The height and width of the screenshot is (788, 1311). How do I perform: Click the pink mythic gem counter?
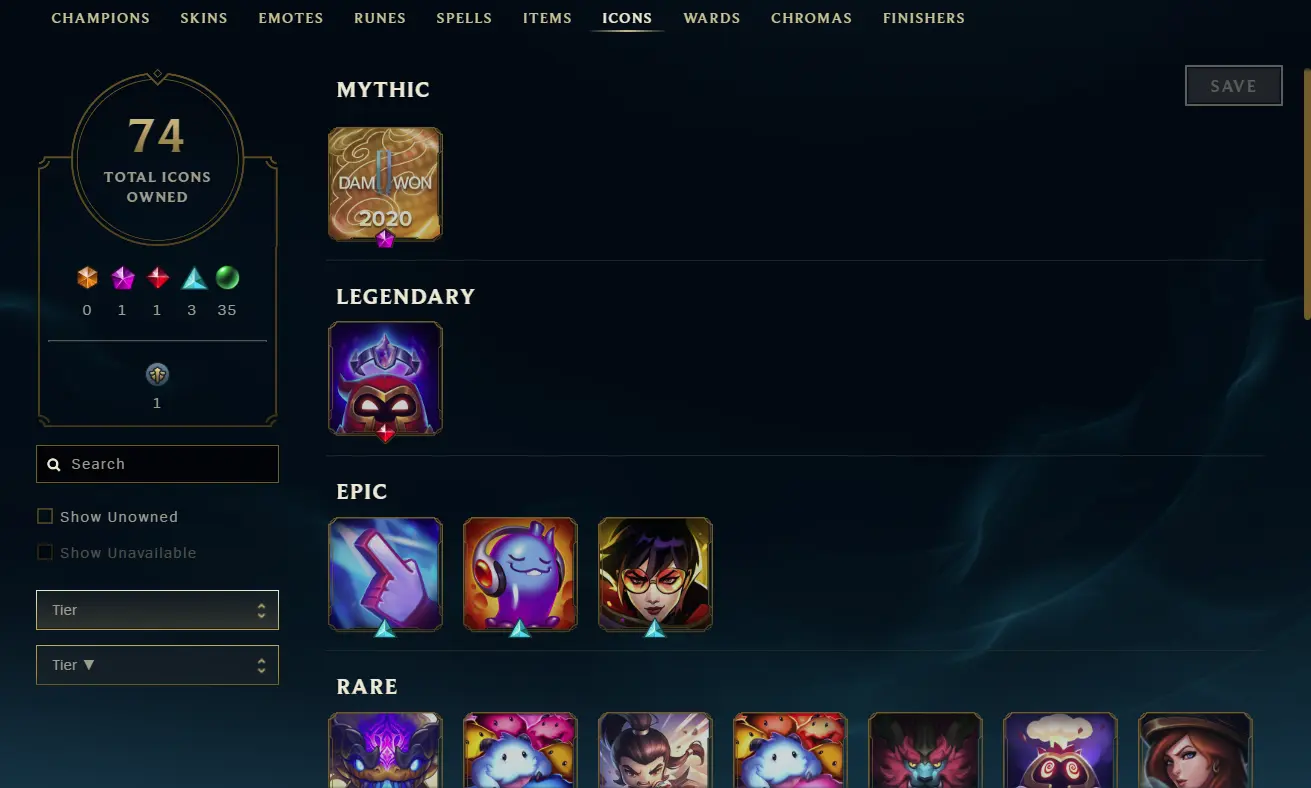coord(122,278)
